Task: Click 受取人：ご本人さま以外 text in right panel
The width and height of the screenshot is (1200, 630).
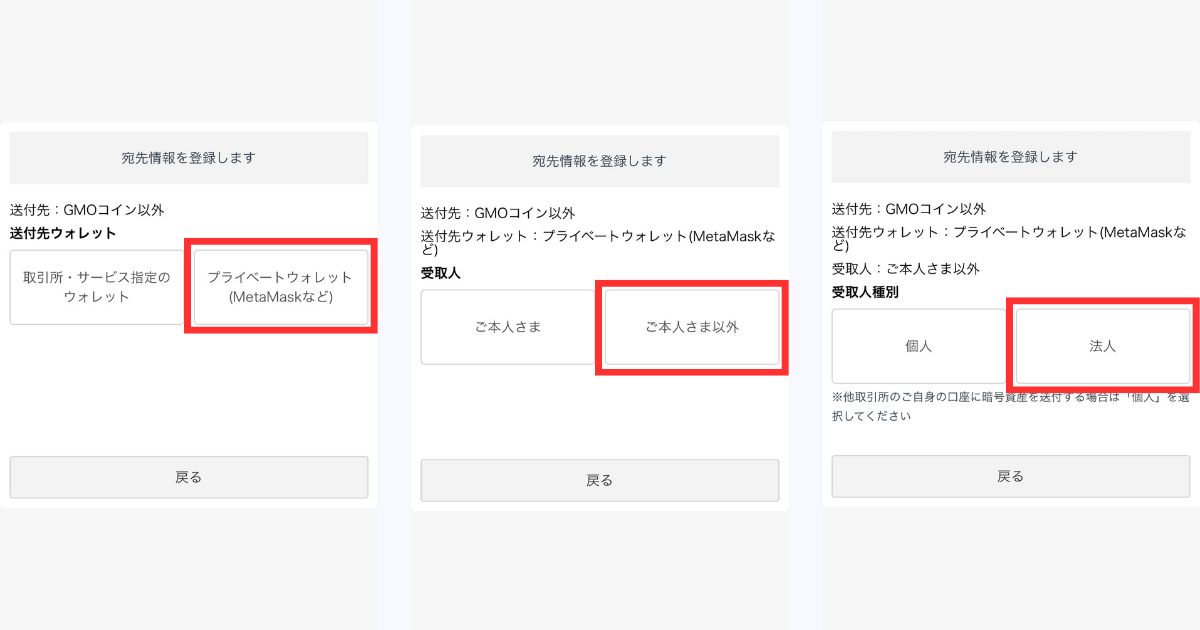Action: [x=906, y=269]
